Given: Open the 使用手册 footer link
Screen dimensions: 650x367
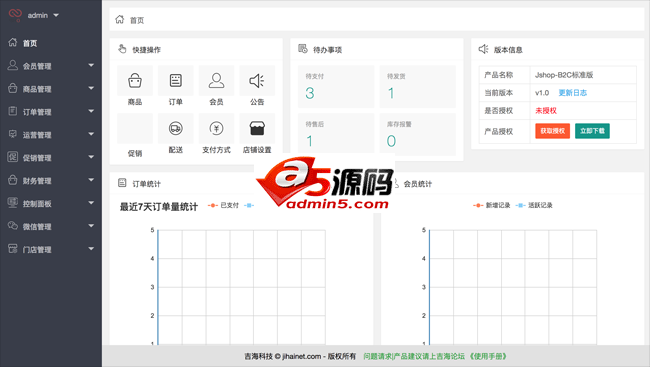Looking at the screenshot, I should pos(488,356).
